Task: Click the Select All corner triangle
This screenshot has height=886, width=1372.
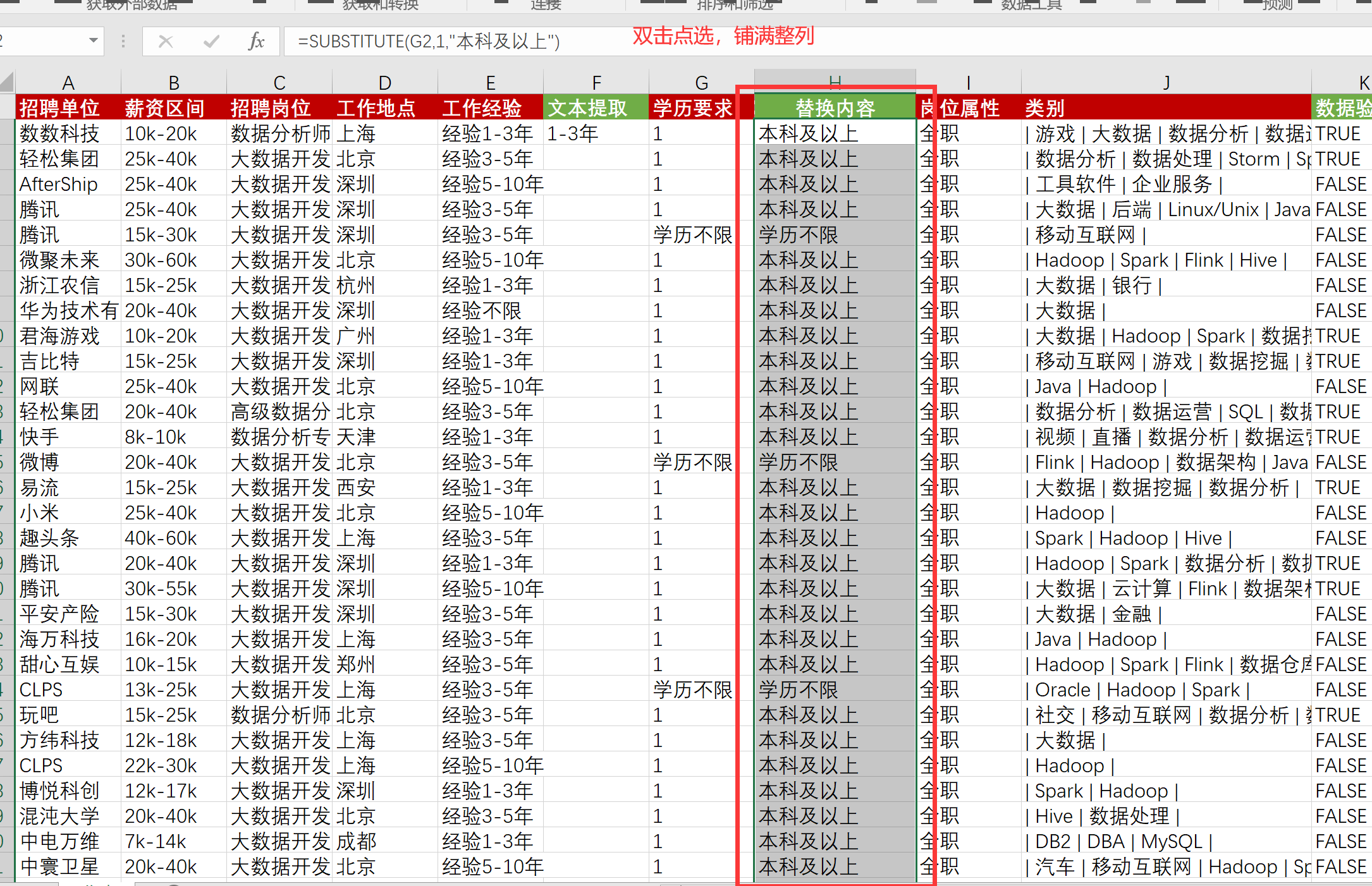Action: (x=7, y=82)
